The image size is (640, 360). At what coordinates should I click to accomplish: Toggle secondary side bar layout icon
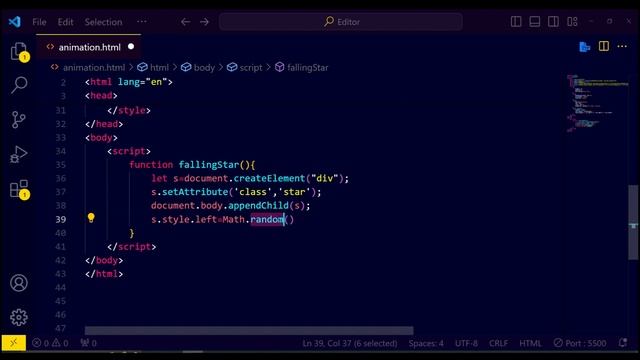[x=553, y=22]
